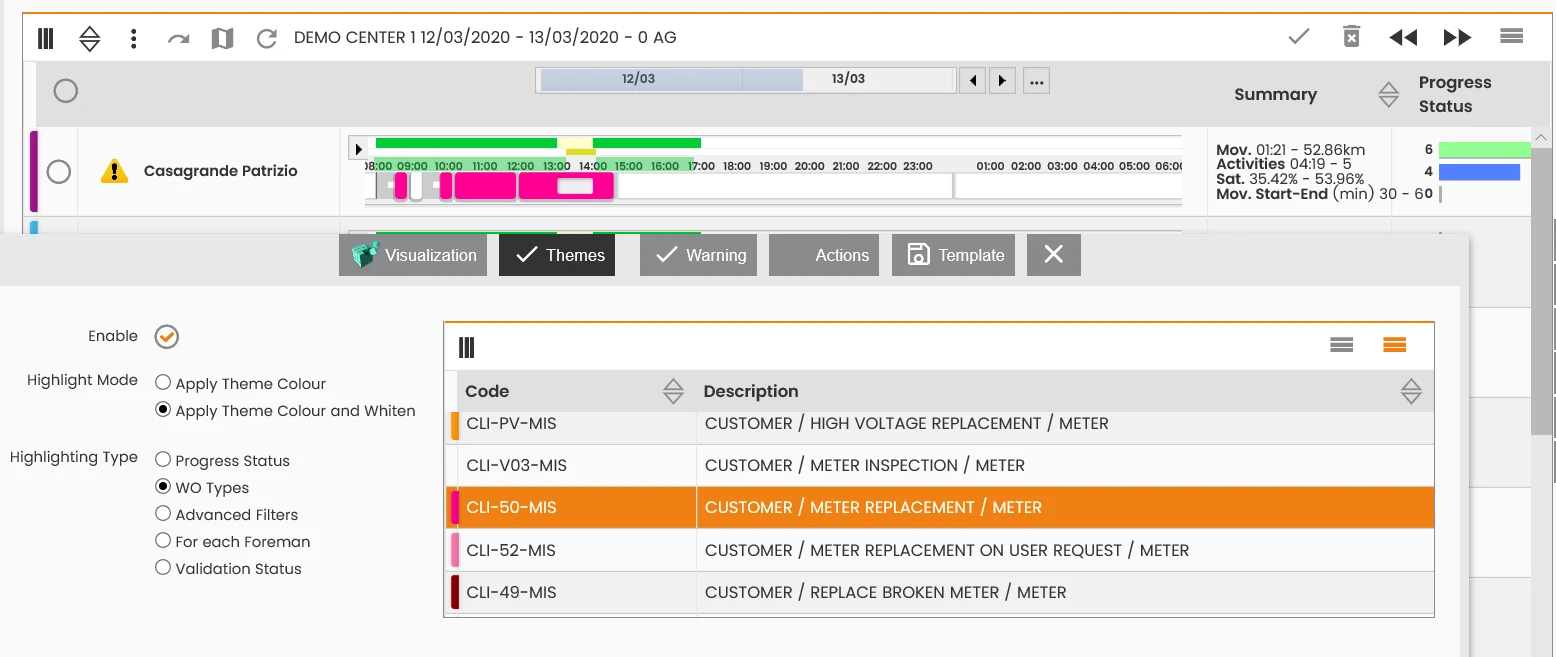Click orange colour swatch of CLI-PV-MIS
The image size is (1556, 657).
point(455,425)
